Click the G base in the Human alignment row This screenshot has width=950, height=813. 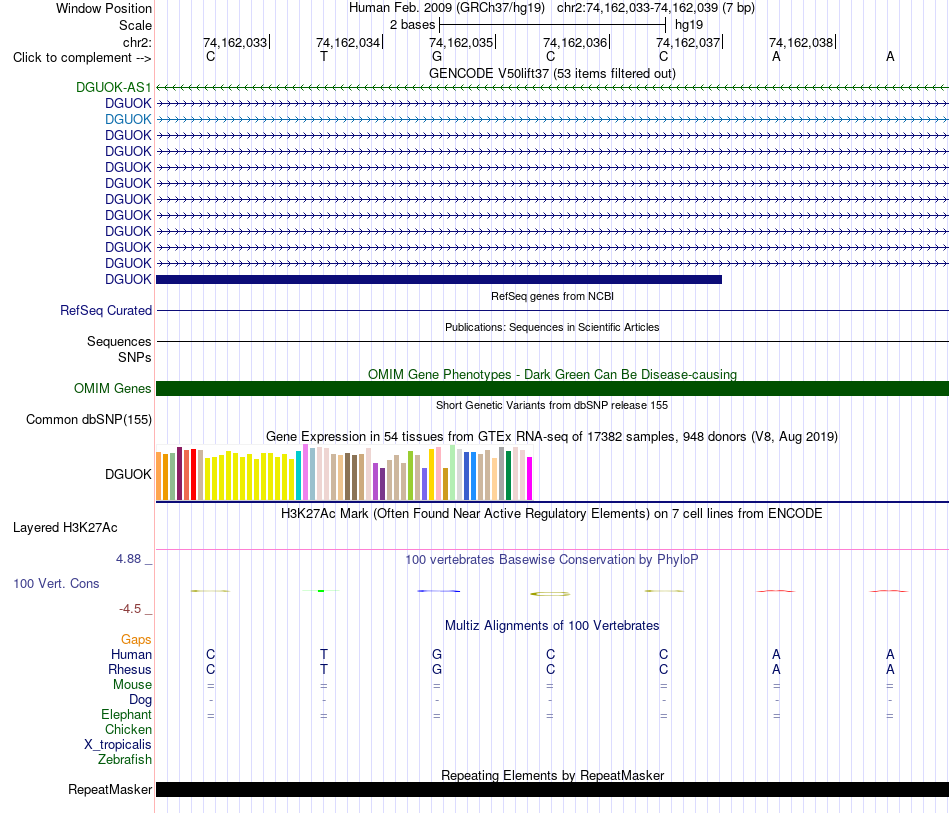437,654
